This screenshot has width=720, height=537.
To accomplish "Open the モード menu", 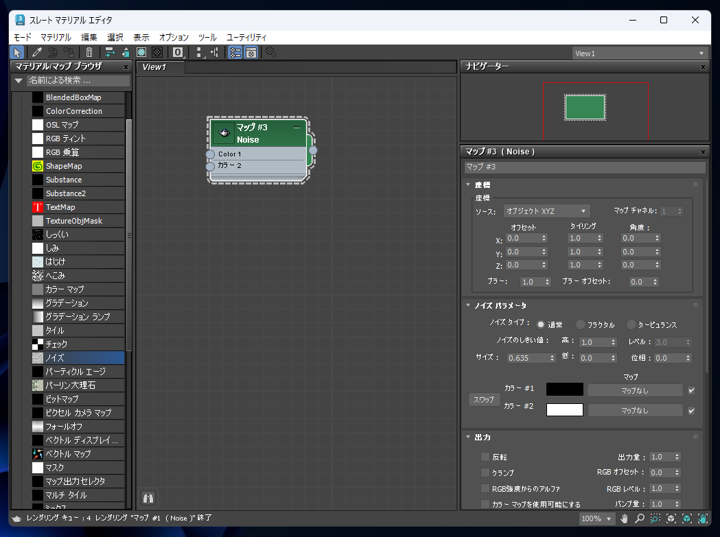I will tap(22, 38).
